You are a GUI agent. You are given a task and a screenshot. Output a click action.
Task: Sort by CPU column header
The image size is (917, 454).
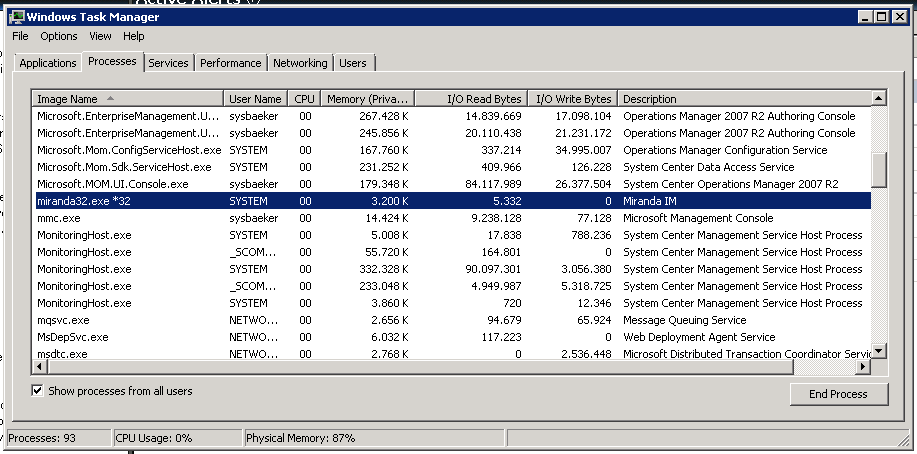click(x=304, y=99)
